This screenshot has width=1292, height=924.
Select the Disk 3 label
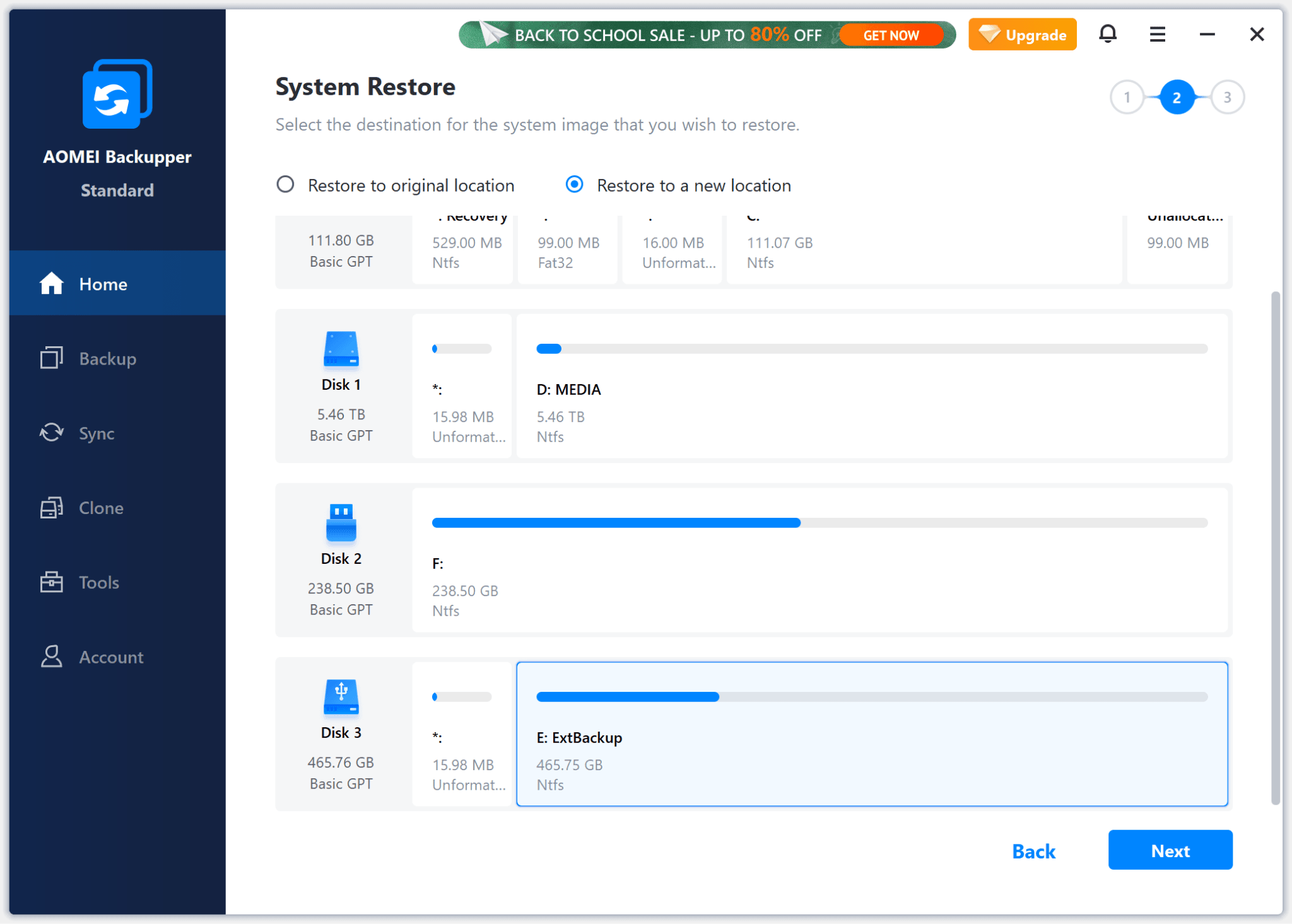pyautogui.click(x=341, y=733)
